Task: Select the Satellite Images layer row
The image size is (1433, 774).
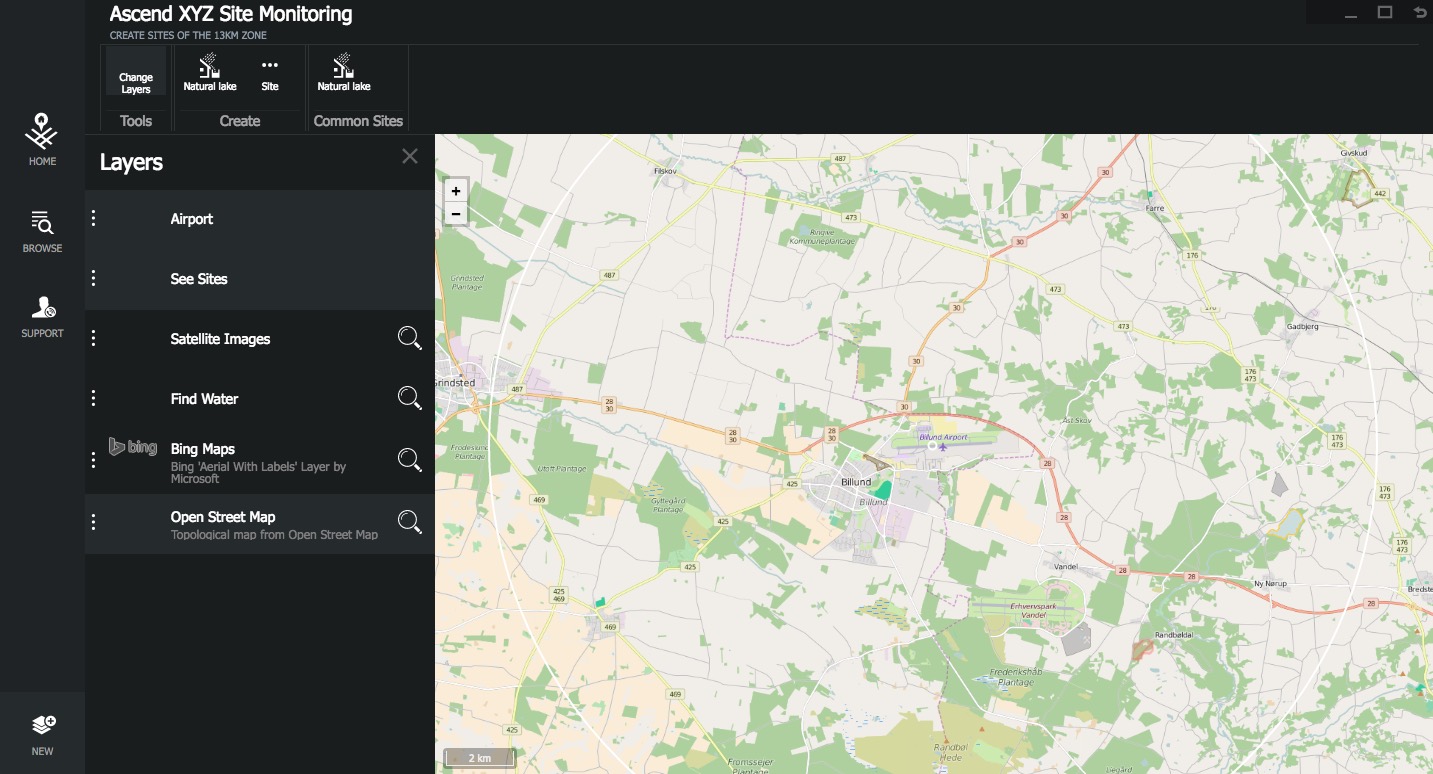Action: (x=260, y=339)
